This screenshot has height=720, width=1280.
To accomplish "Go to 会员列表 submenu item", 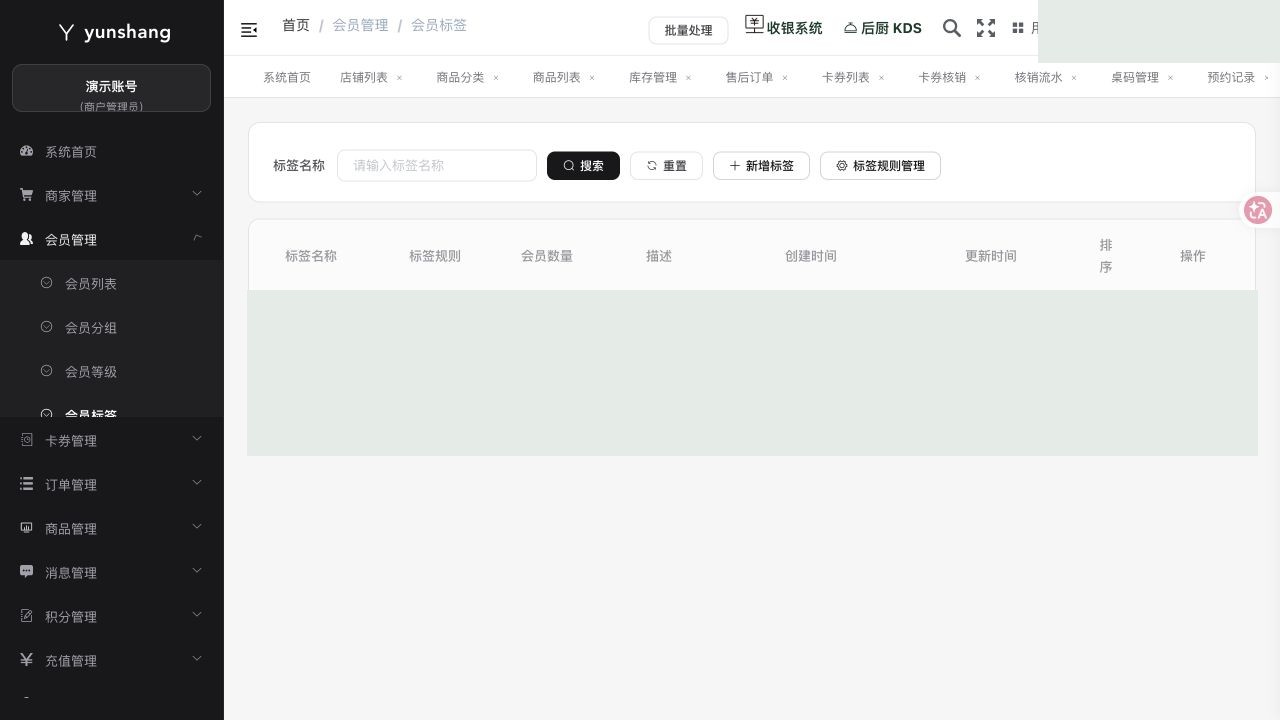I will coord(112,283).
